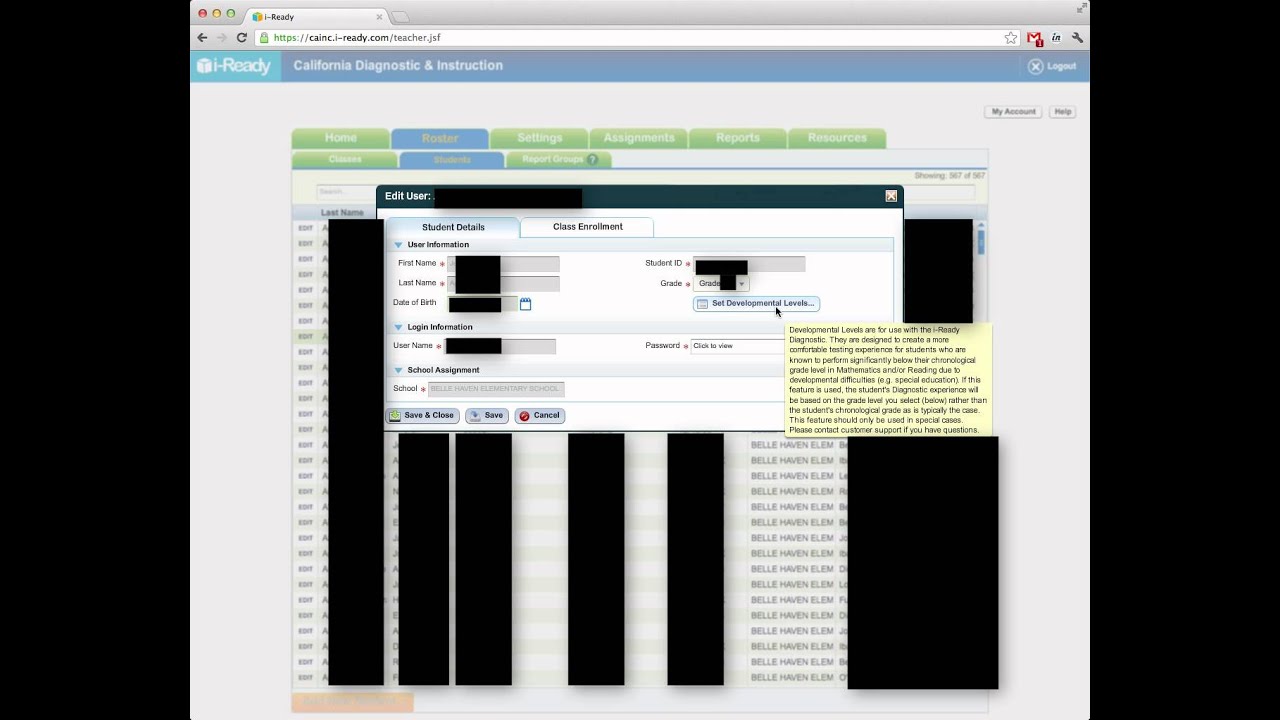Viewport: 1280px width, 720px height.
Task: Click the Last Name field
Action: click(503, 283)
